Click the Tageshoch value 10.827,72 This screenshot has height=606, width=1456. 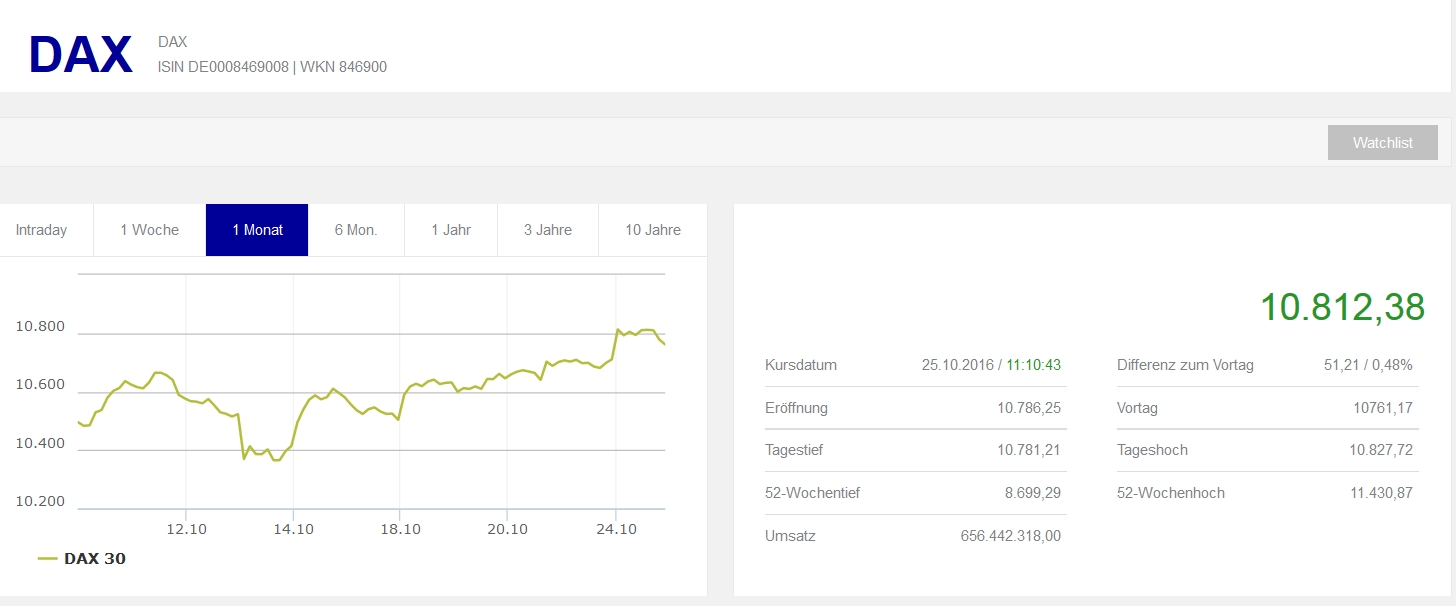click(1380, 450)
